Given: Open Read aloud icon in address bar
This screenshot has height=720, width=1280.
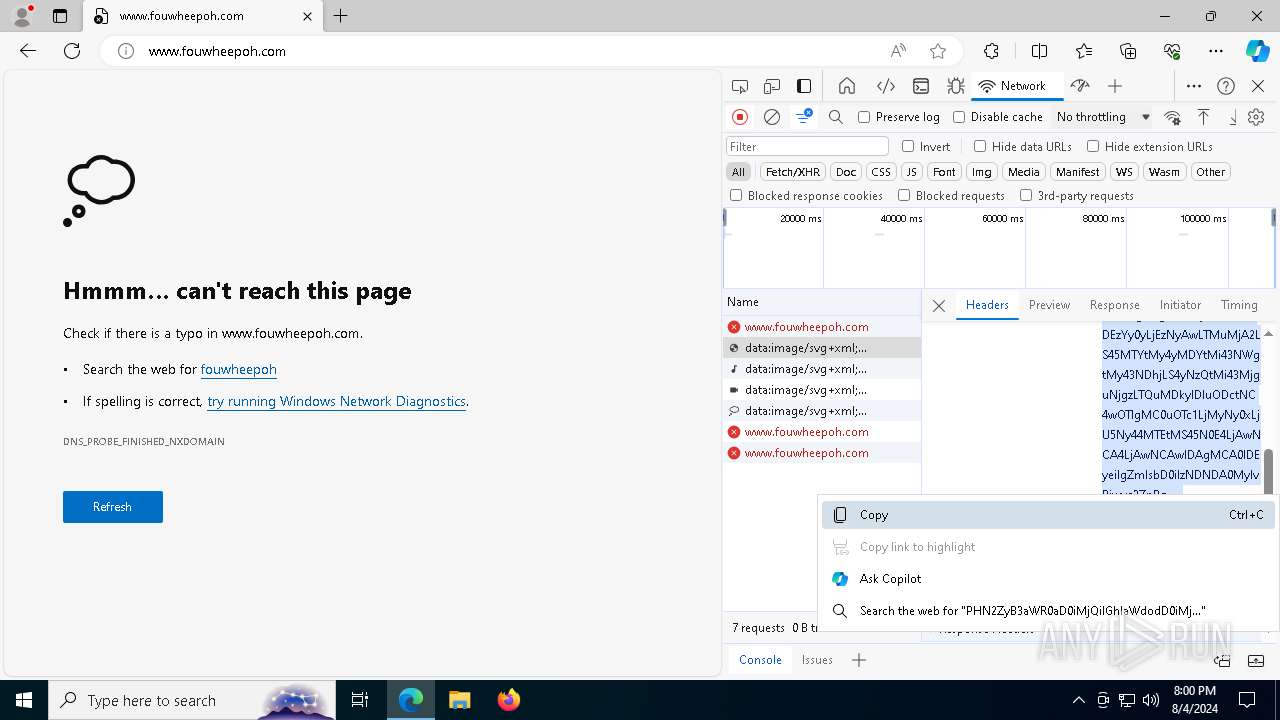Looking at the screenshot, I should pyautogui.click(x=898, y=51).
